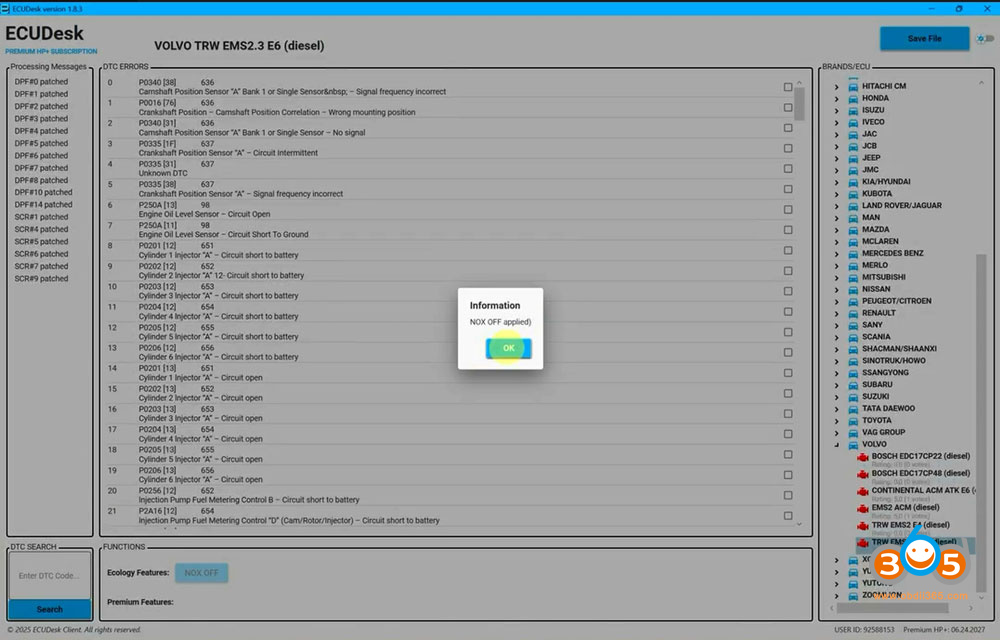Click the SUBARU car icon

(852, 384)
